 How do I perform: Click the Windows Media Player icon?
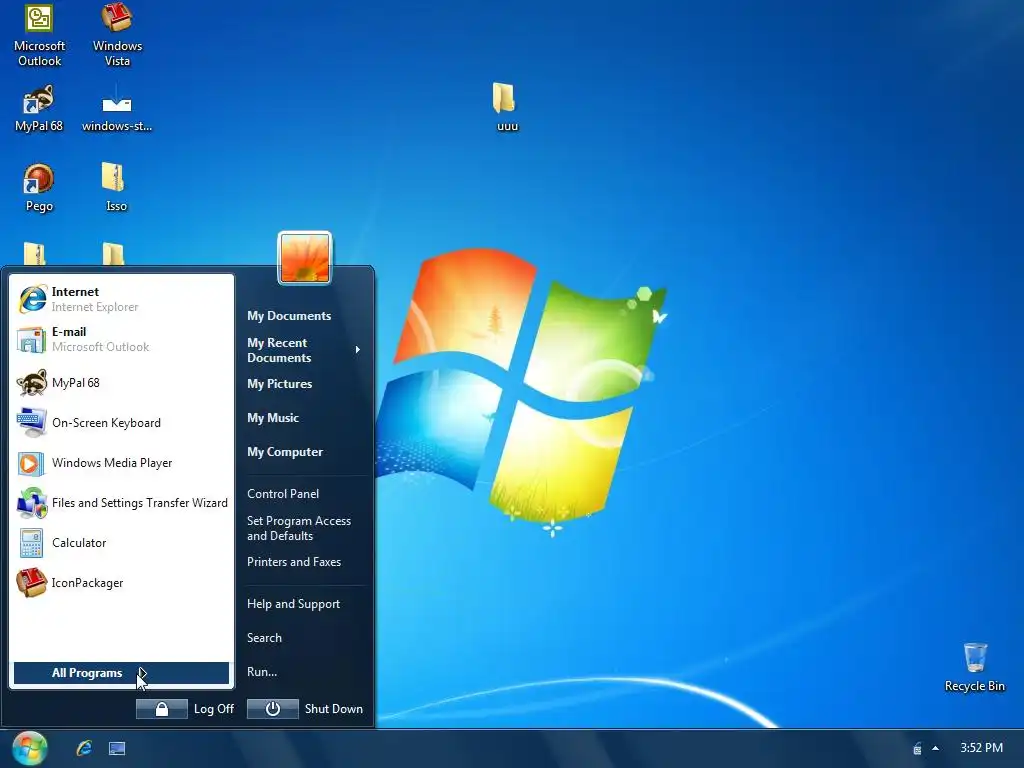coord(31,463)
